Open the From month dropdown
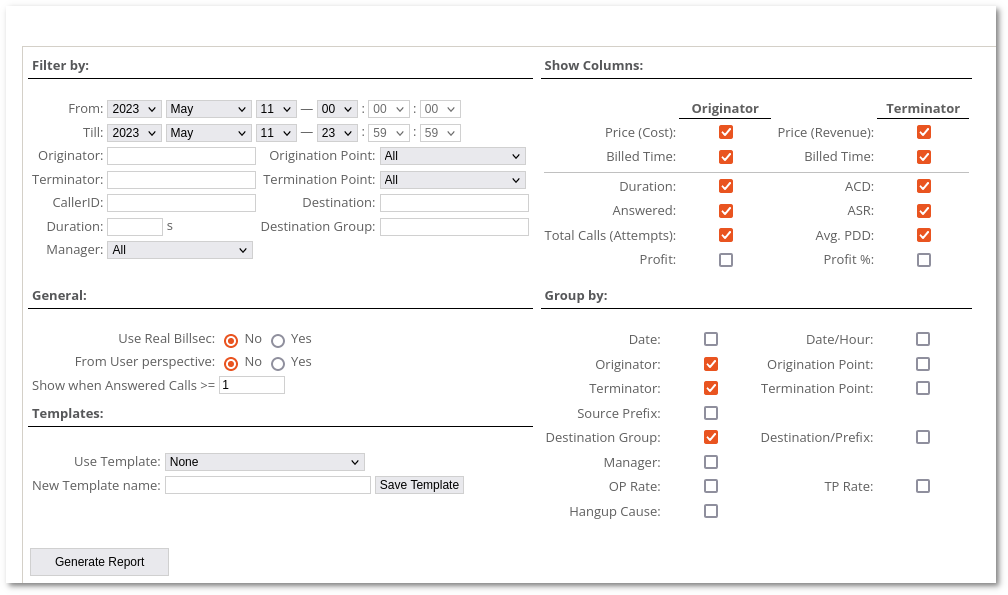 point(208,109)
